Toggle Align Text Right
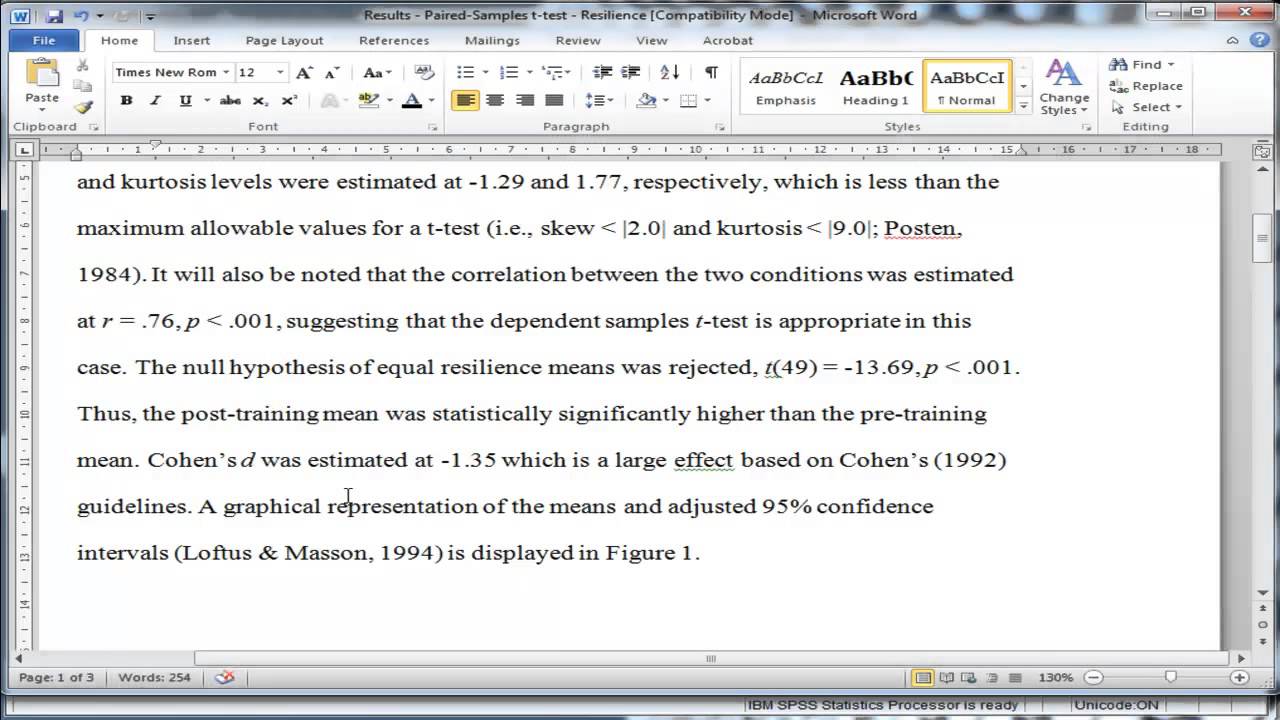 coord(524,100)
